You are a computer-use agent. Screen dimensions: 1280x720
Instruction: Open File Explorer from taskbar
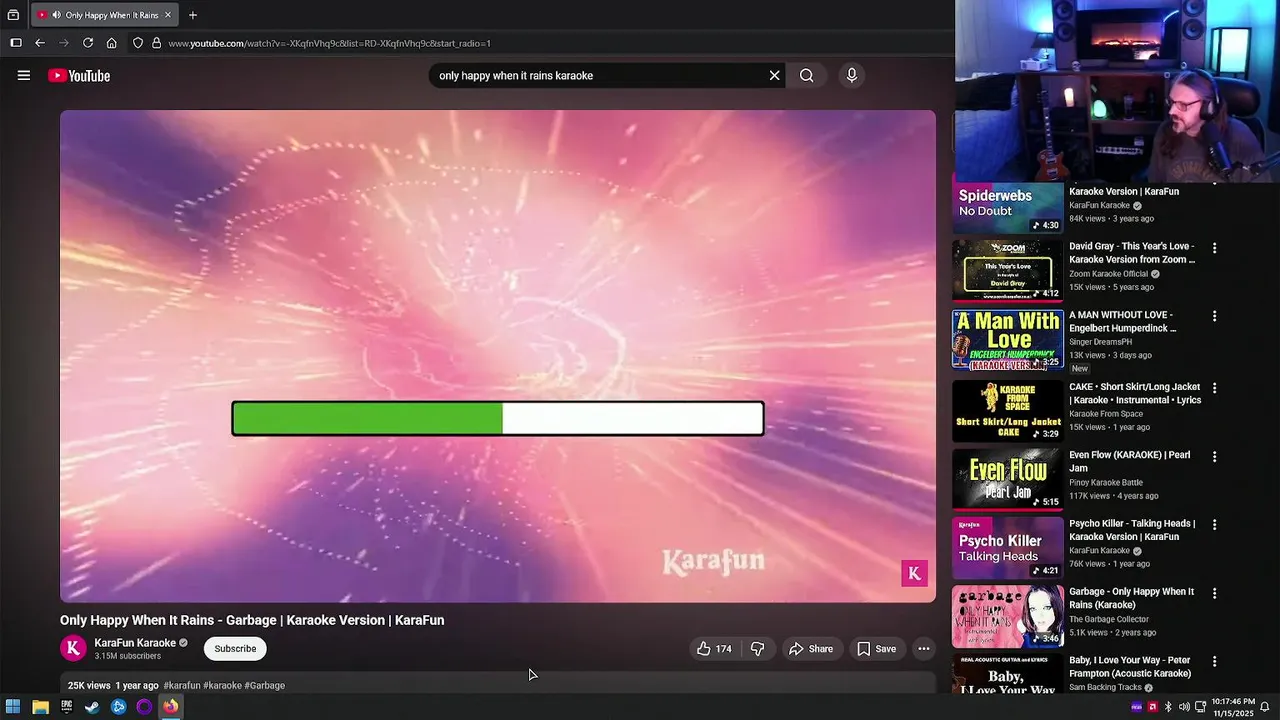coord(40,707)
